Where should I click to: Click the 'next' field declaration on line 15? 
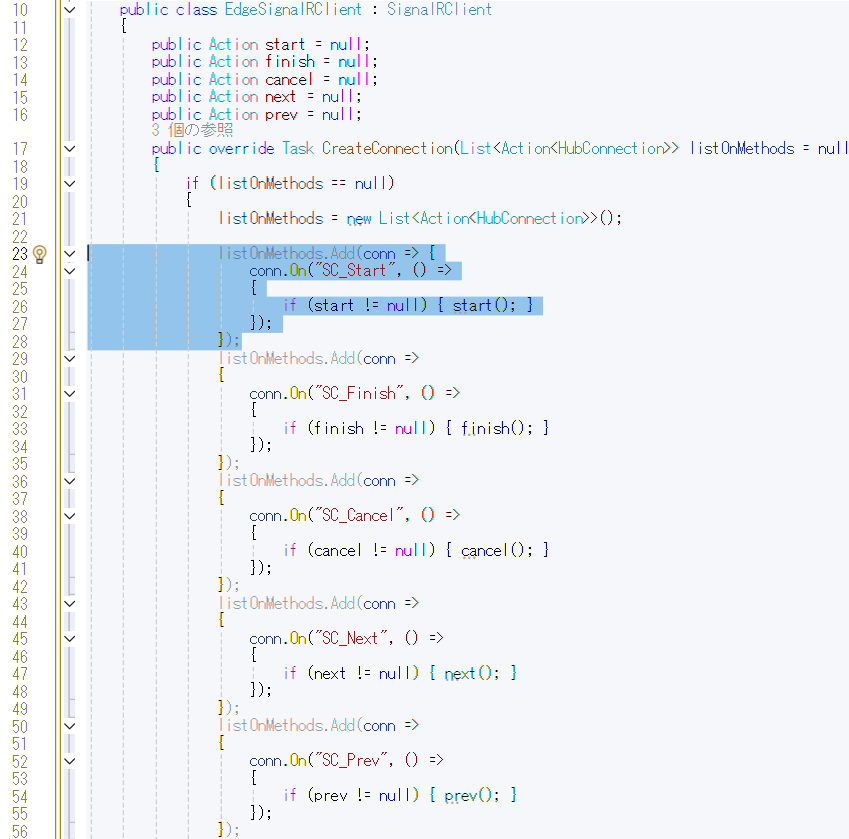tap(281, 97)
